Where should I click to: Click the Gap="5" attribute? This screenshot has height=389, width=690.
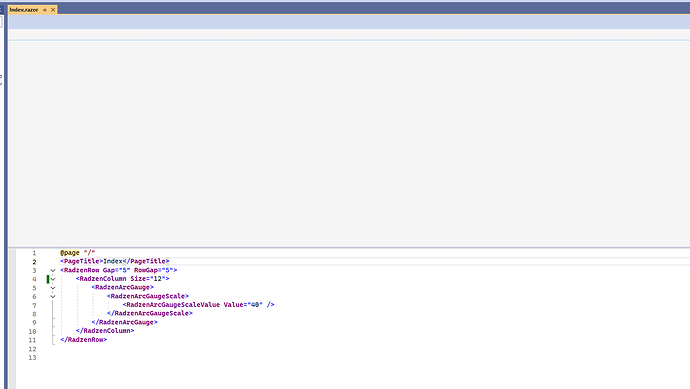(x=117, y=270)
